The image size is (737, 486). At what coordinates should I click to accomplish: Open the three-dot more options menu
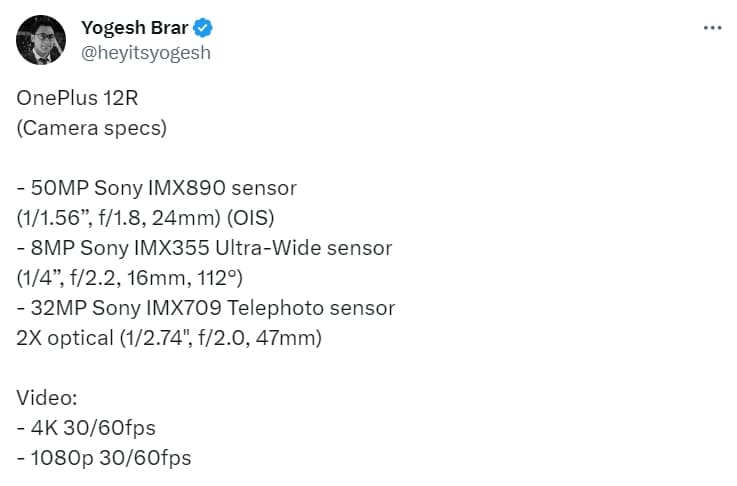[x=712, y=28]
